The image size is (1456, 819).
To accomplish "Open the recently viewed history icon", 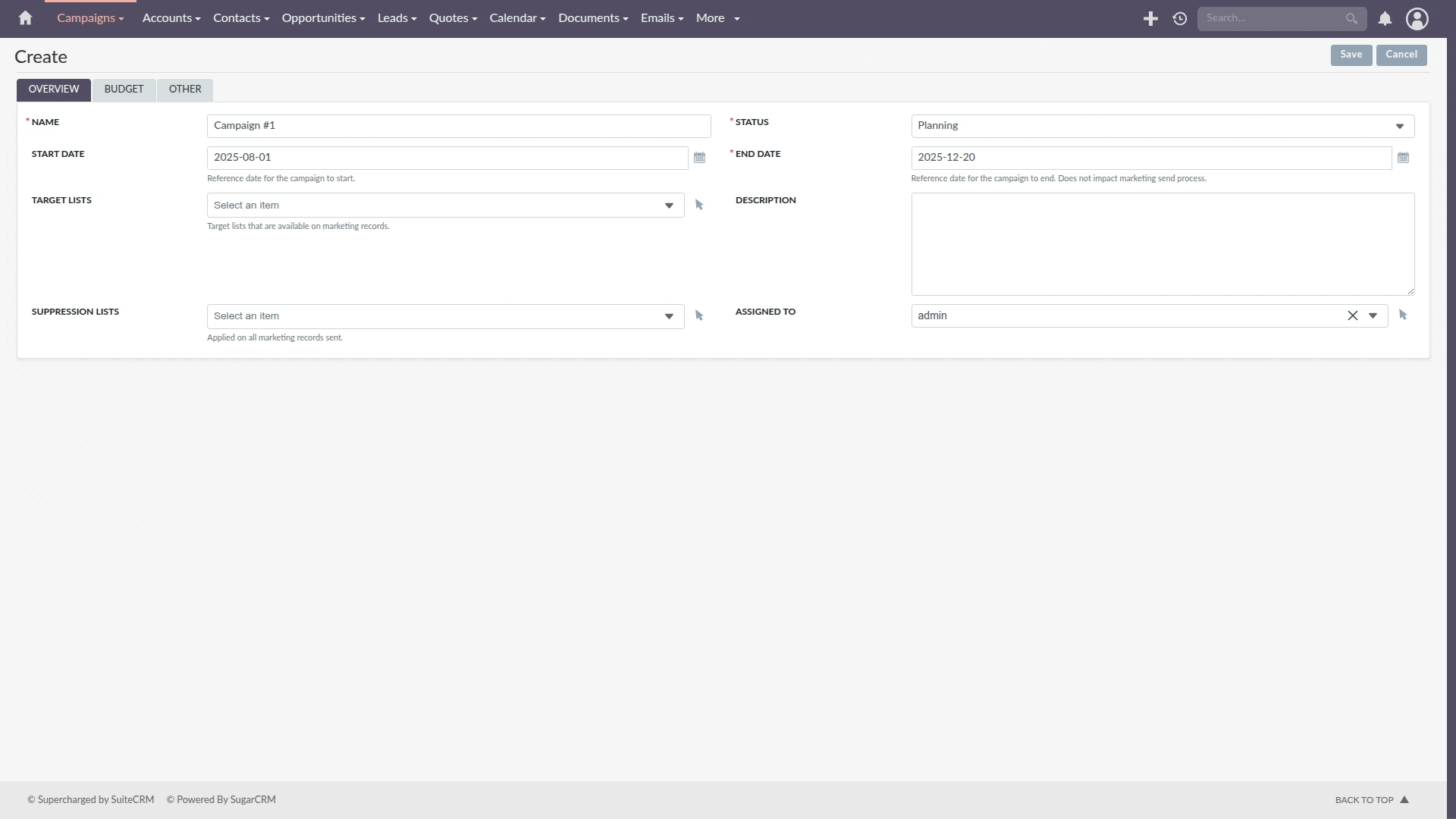I will click(x=1179, y=19).
